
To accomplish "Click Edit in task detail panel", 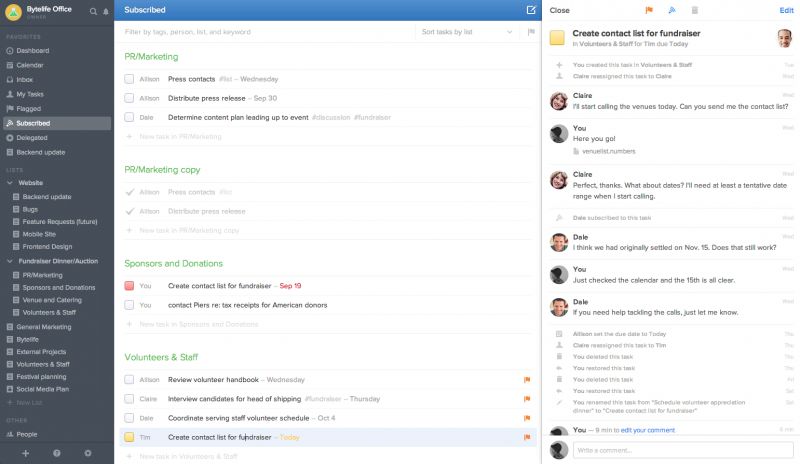I will [786, 10].
